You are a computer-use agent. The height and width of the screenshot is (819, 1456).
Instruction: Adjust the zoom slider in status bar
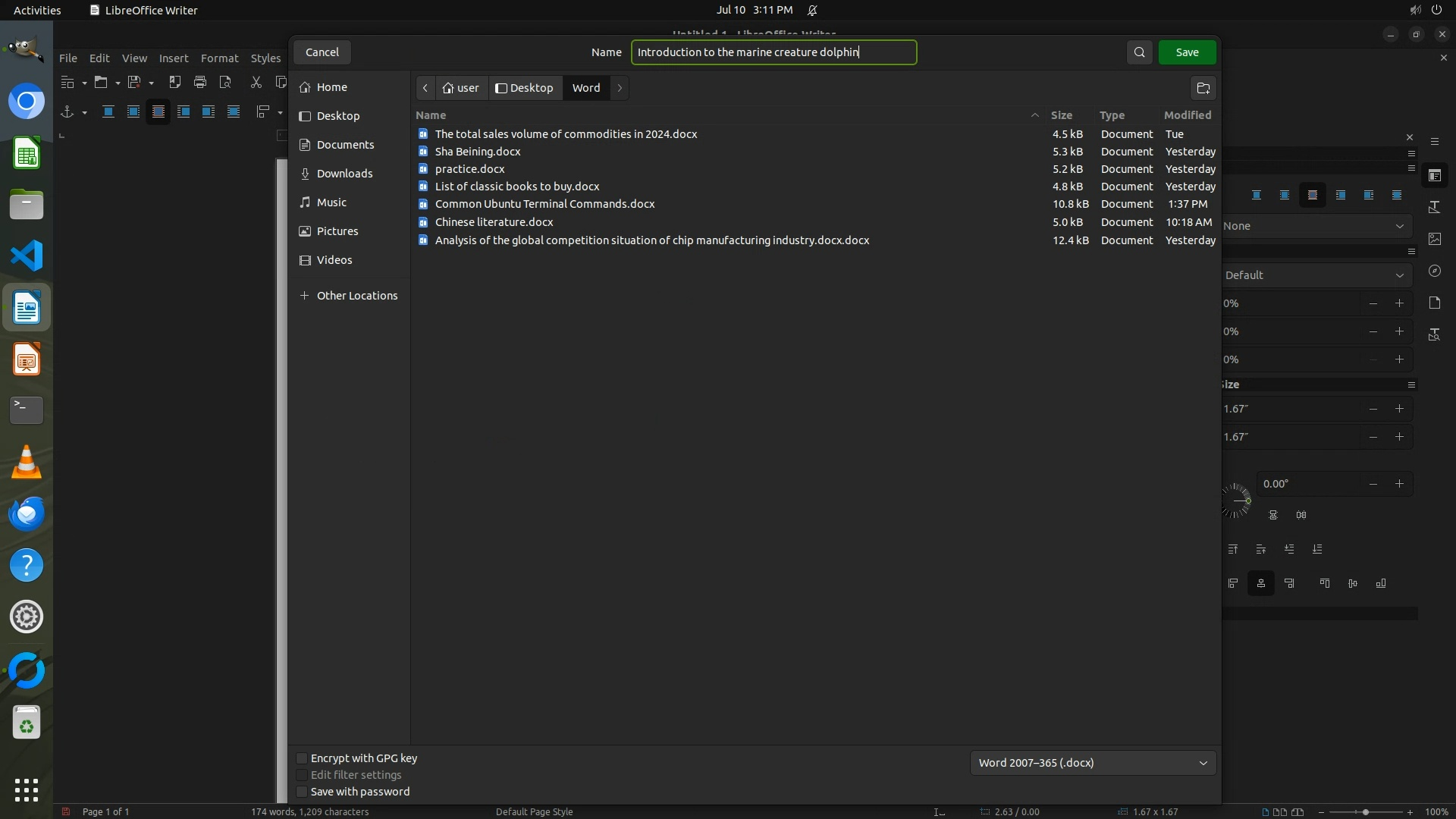[1365, 812]
